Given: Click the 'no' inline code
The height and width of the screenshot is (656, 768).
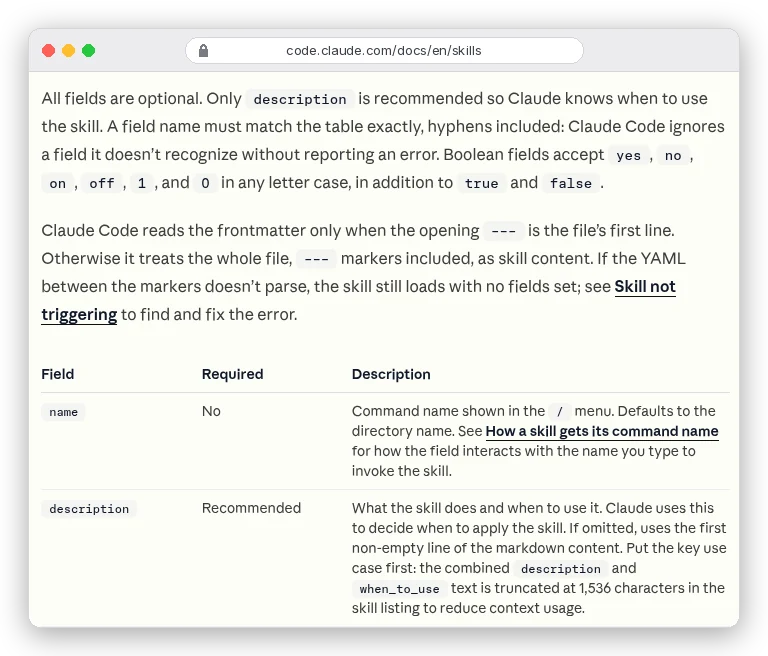Looking at the screenshot, I should click(673, 156).
